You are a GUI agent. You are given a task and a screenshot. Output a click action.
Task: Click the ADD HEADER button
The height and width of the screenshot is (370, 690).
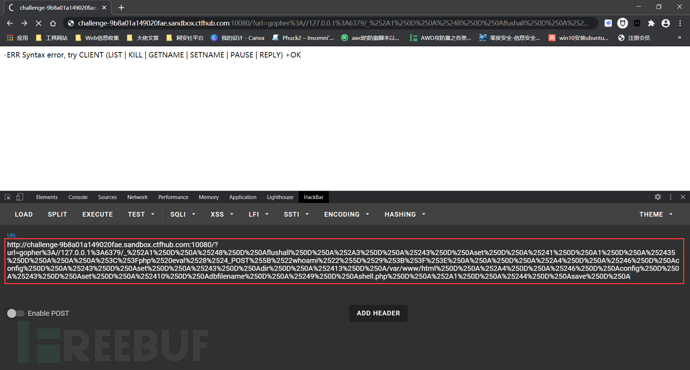(378, 313)
